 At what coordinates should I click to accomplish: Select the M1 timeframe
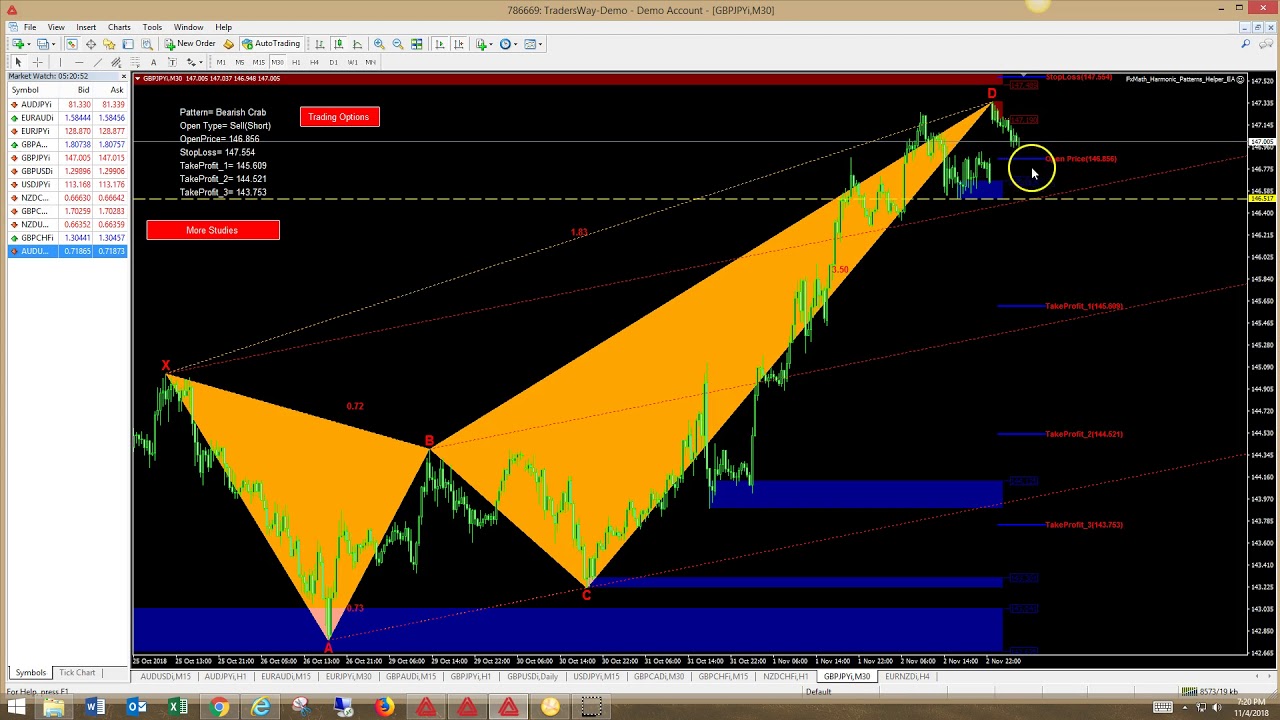click(x=221, y=62)
